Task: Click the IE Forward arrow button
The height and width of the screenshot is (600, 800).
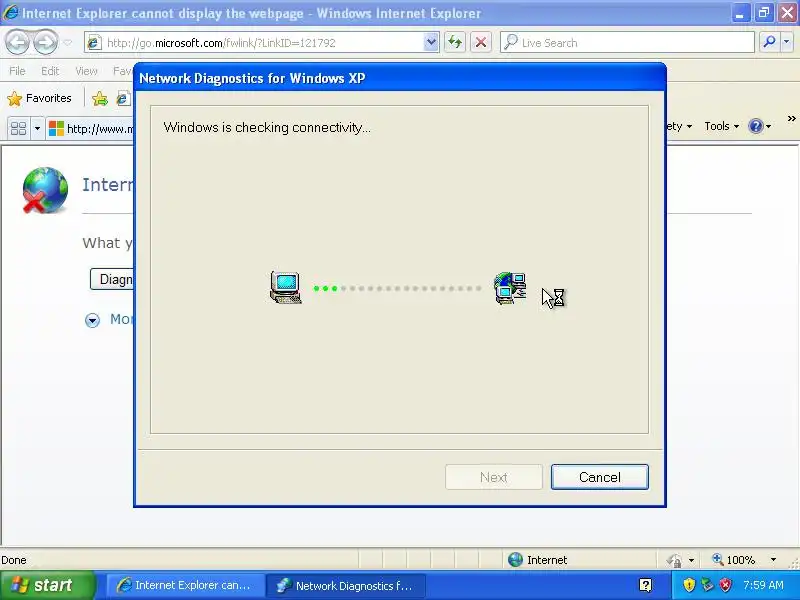Action: coord(45,42)
